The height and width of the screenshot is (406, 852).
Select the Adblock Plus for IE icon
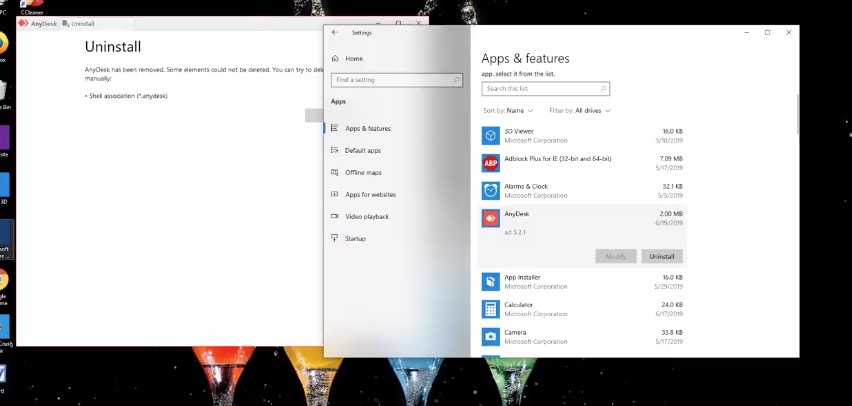[491, 163]
